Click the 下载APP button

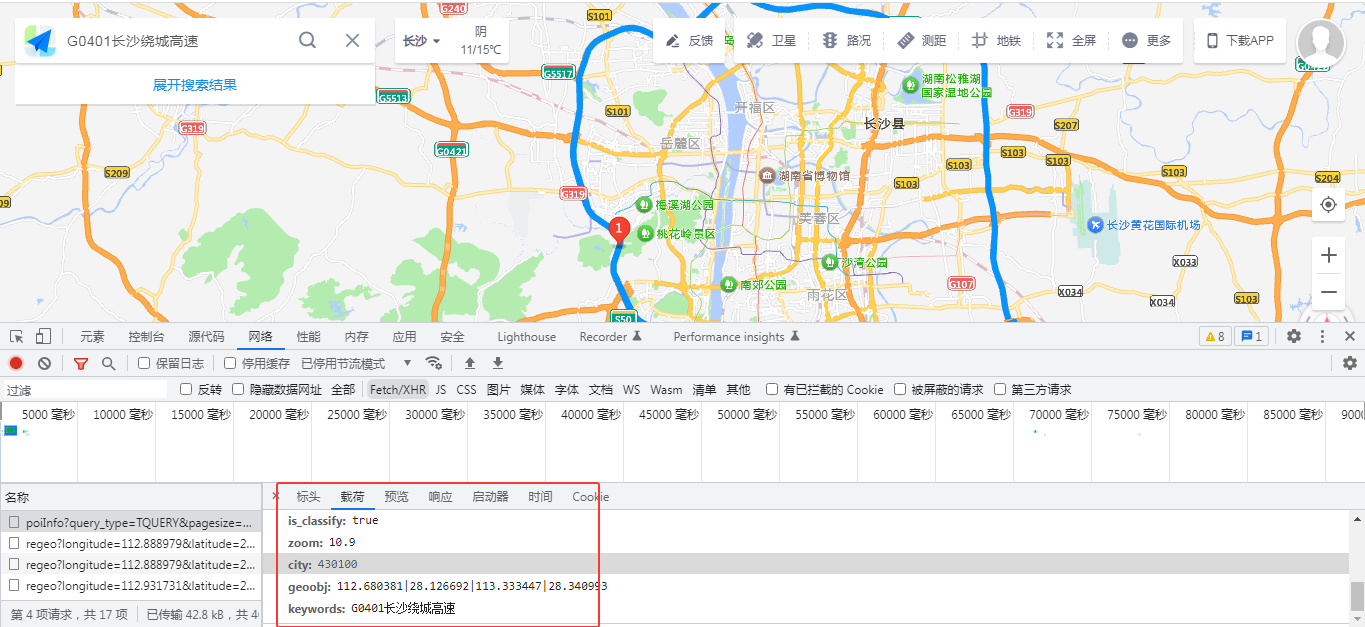pyautogui.click(x=1240, y=41)
